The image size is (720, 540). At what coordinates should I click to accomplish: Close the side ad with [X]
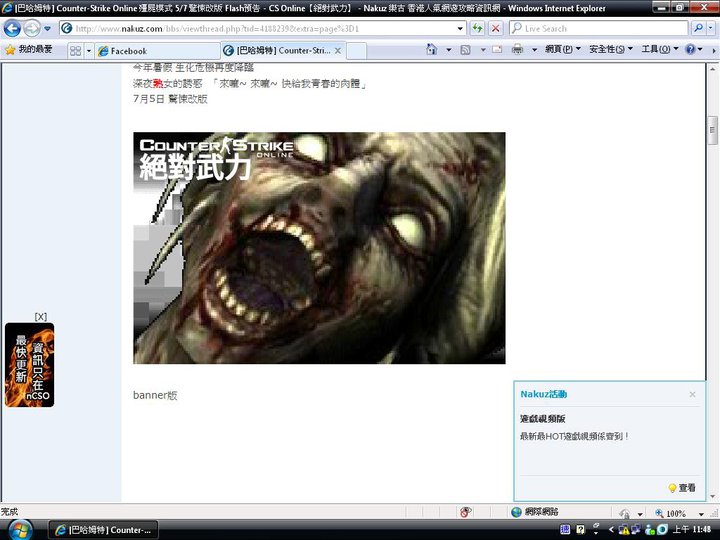(x=40, y=317)
